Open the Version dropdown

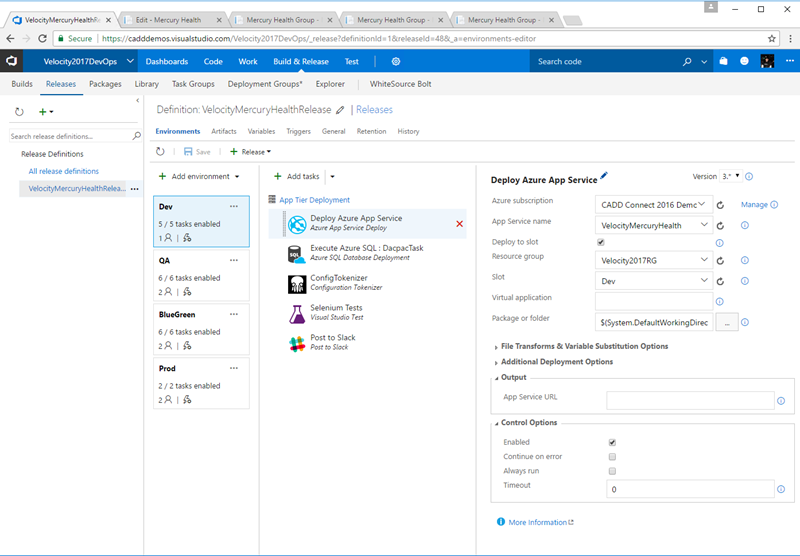coord(731,176)
